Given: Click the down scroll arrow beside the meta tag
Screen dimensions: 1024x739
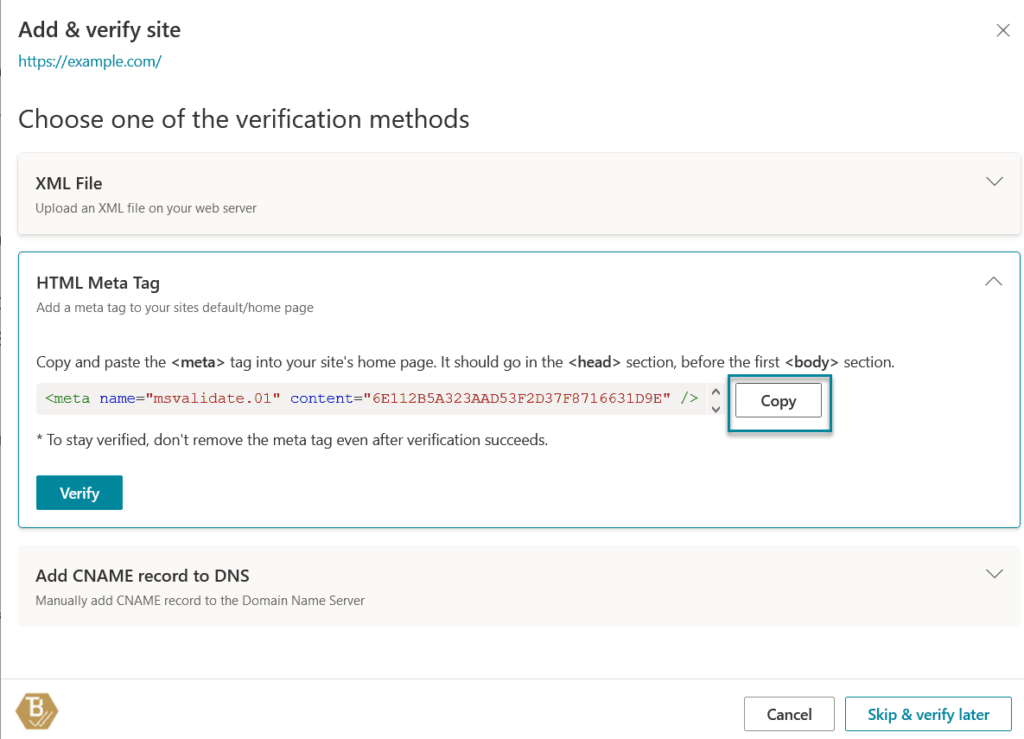Looking at the screenshot, I should click(x=716, y=408).
